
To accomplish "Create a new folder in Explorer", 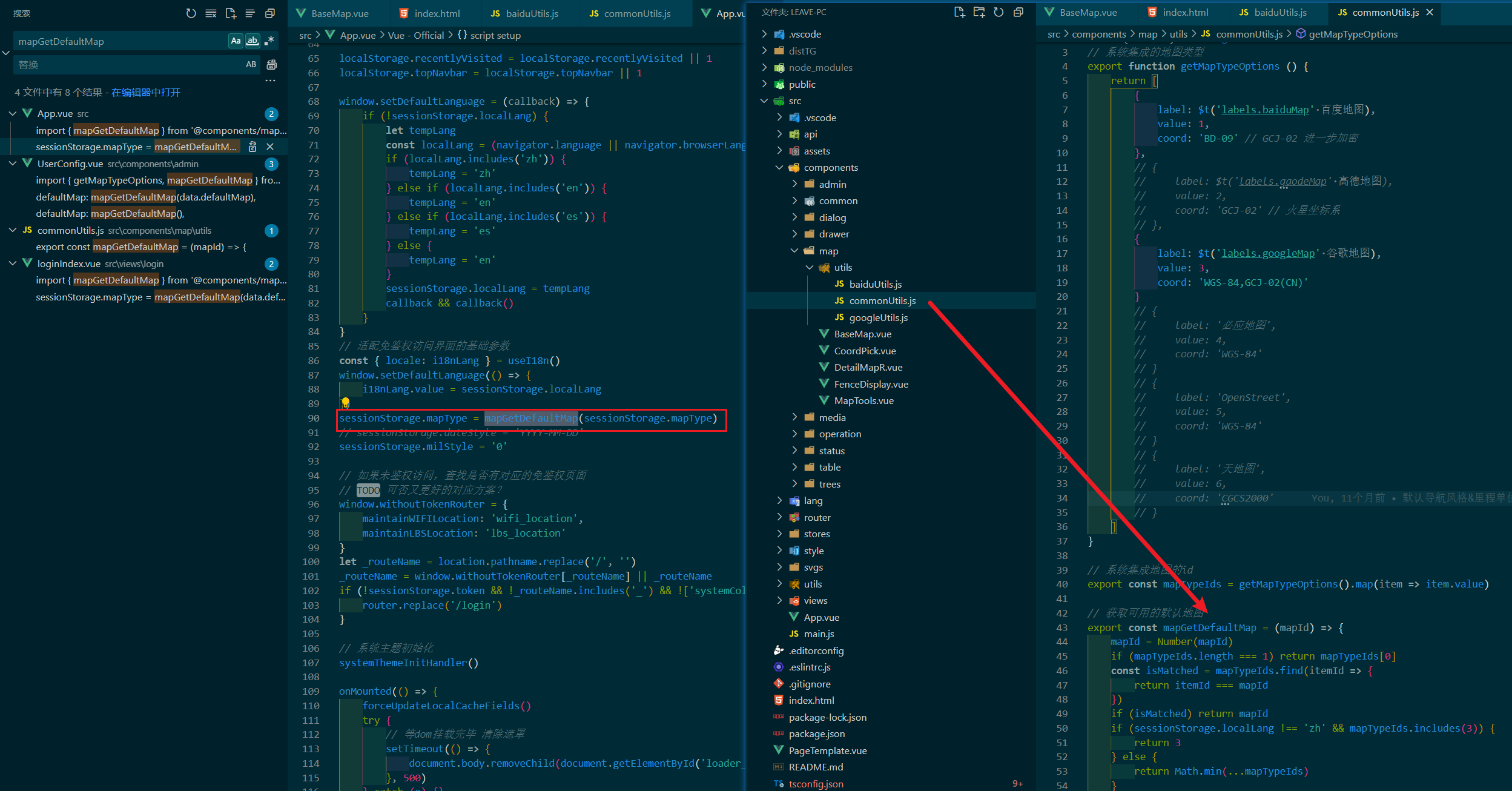I will (x=979, y=12).
